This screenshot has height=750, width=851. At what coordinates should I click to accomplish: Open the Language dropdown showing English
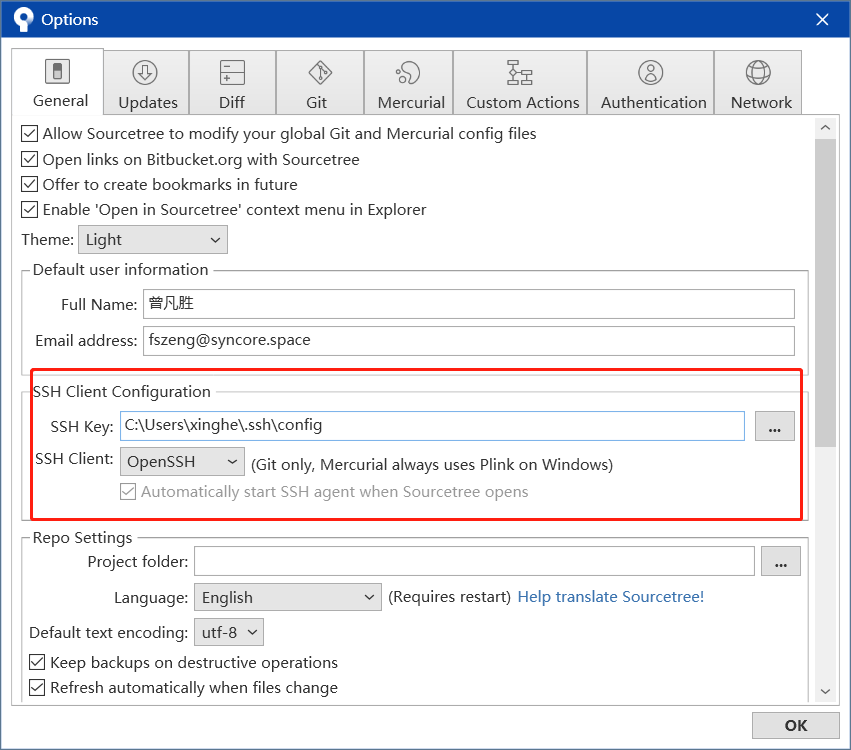tap(288, 597)
